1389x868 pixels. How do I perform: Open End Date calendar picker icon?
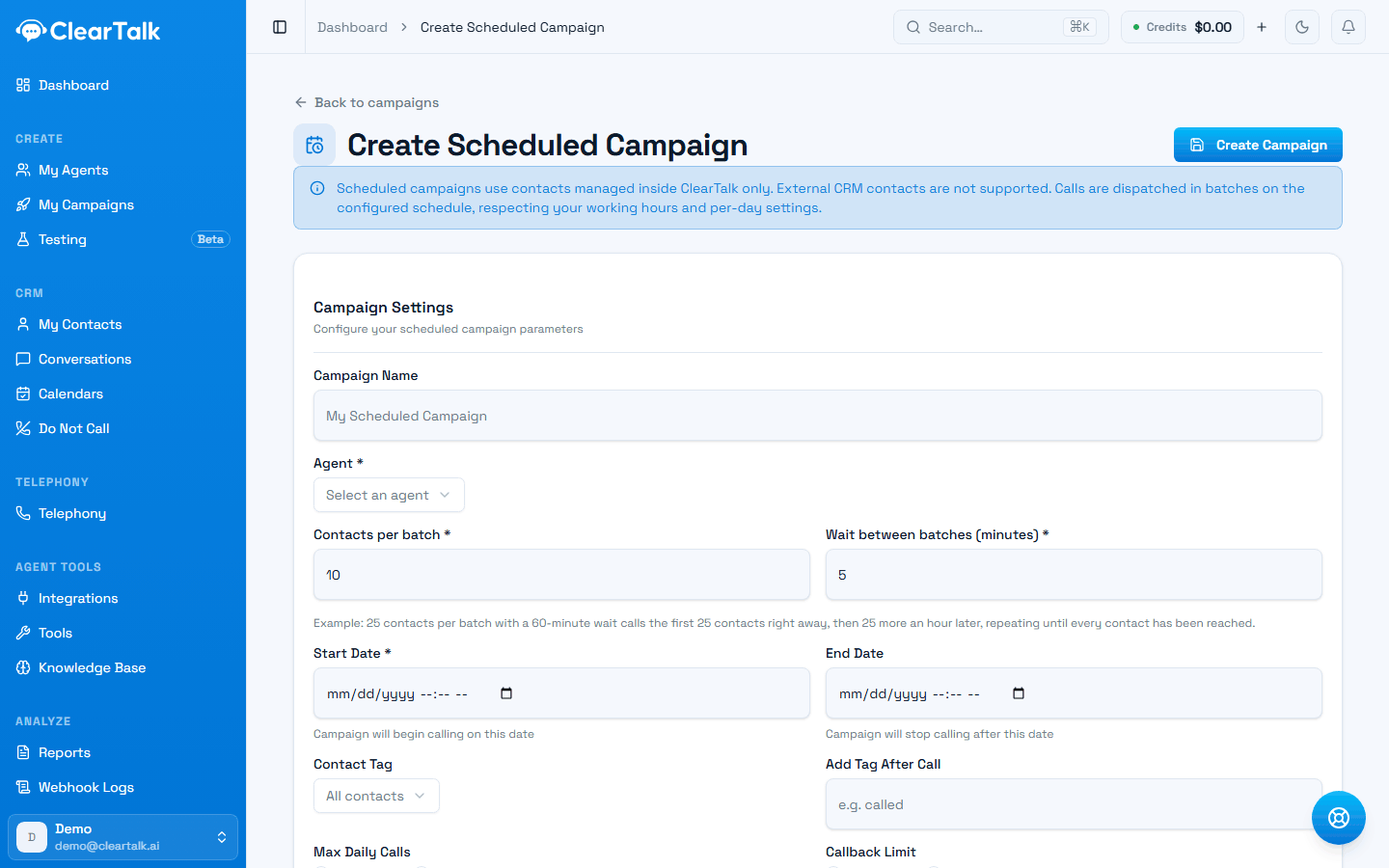pyautogui.click(x=1019, y=693)
